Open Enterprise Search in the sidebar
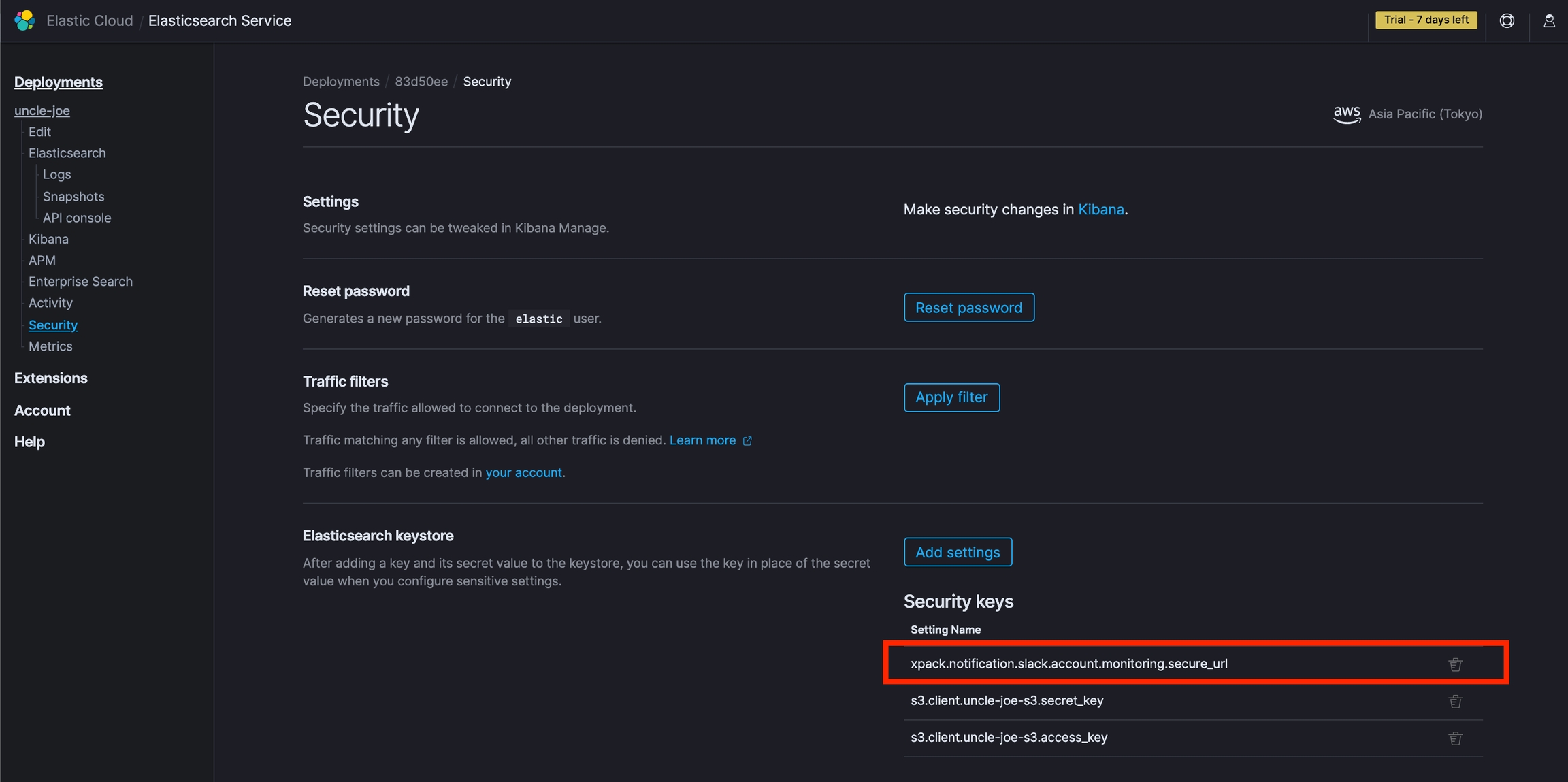This screenshot has height=782, width=1568. (80, 282)
